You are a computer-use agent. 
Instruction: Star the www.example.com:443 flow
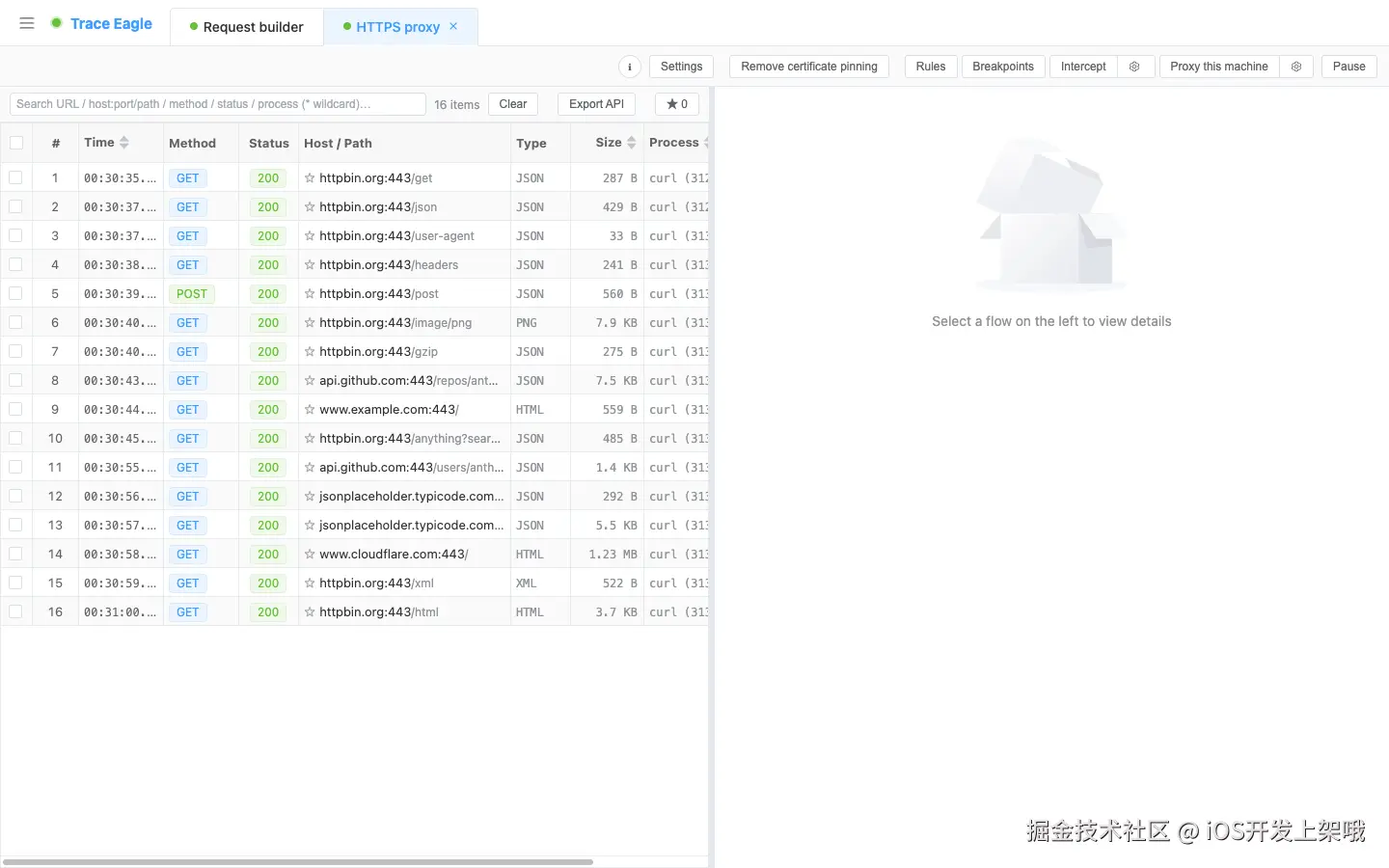tap(310, 409)
